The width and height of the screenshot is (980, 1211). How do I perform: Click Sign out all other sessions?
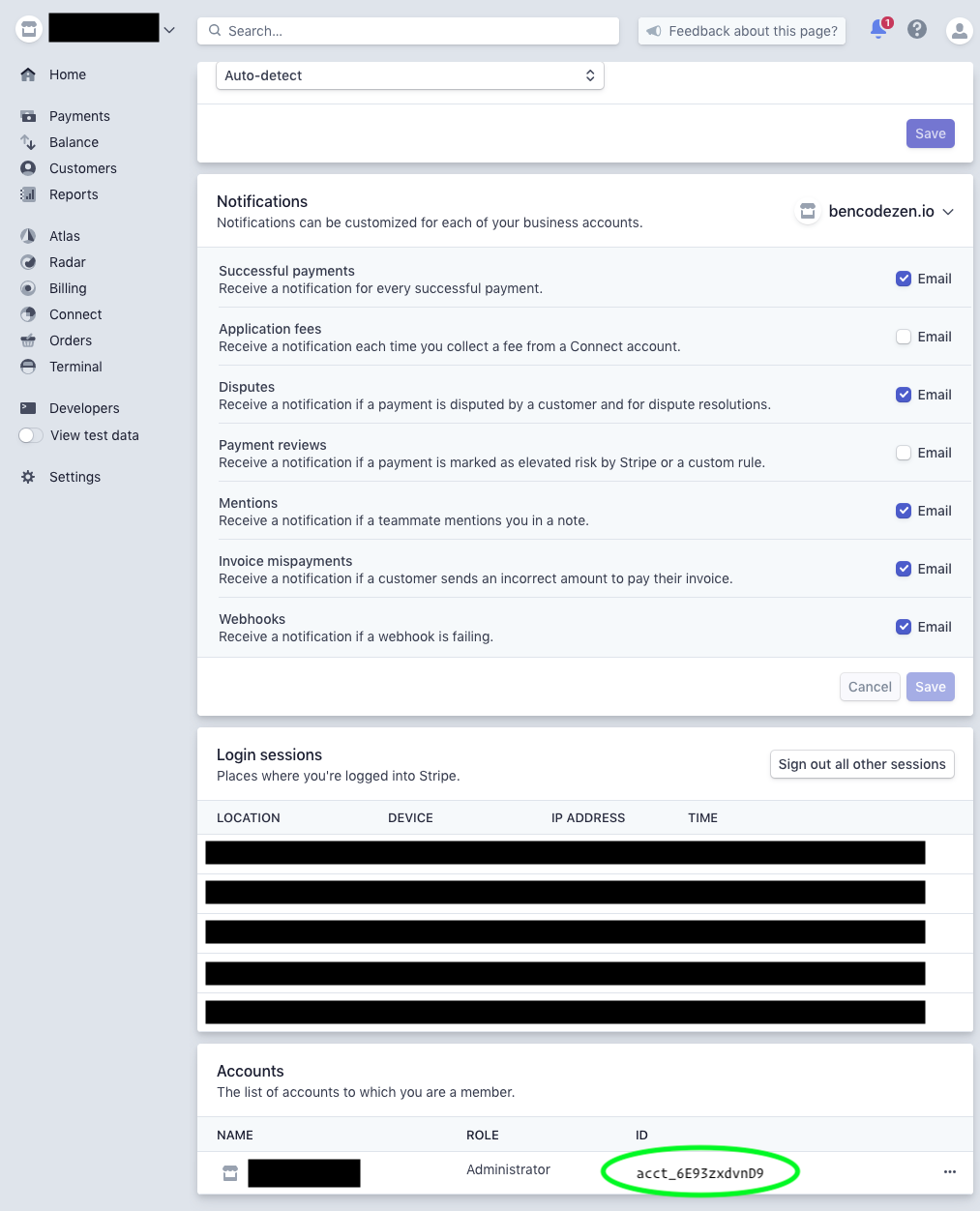(x=861, y=763)
